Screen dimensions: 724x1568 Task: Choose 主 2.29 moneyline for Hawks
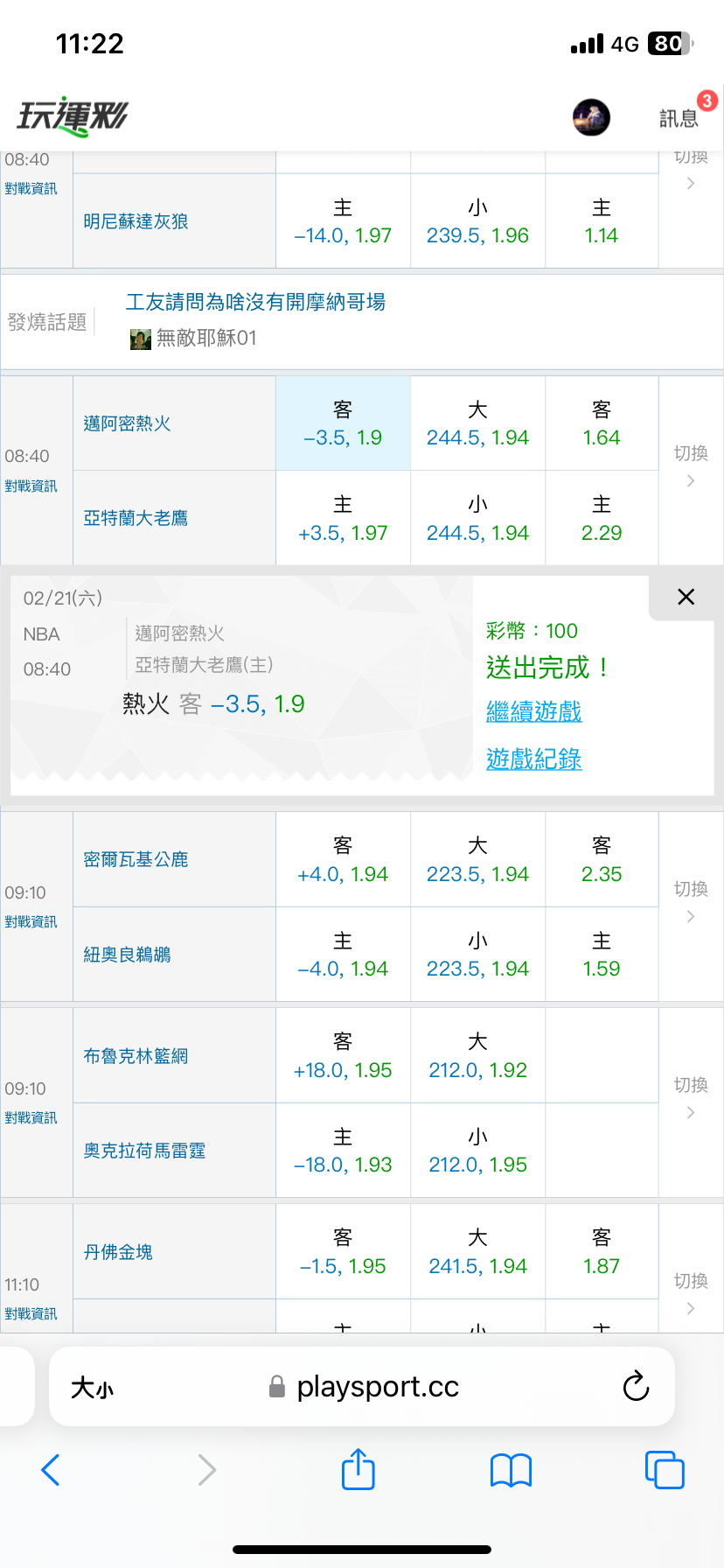tap(602, 518)
